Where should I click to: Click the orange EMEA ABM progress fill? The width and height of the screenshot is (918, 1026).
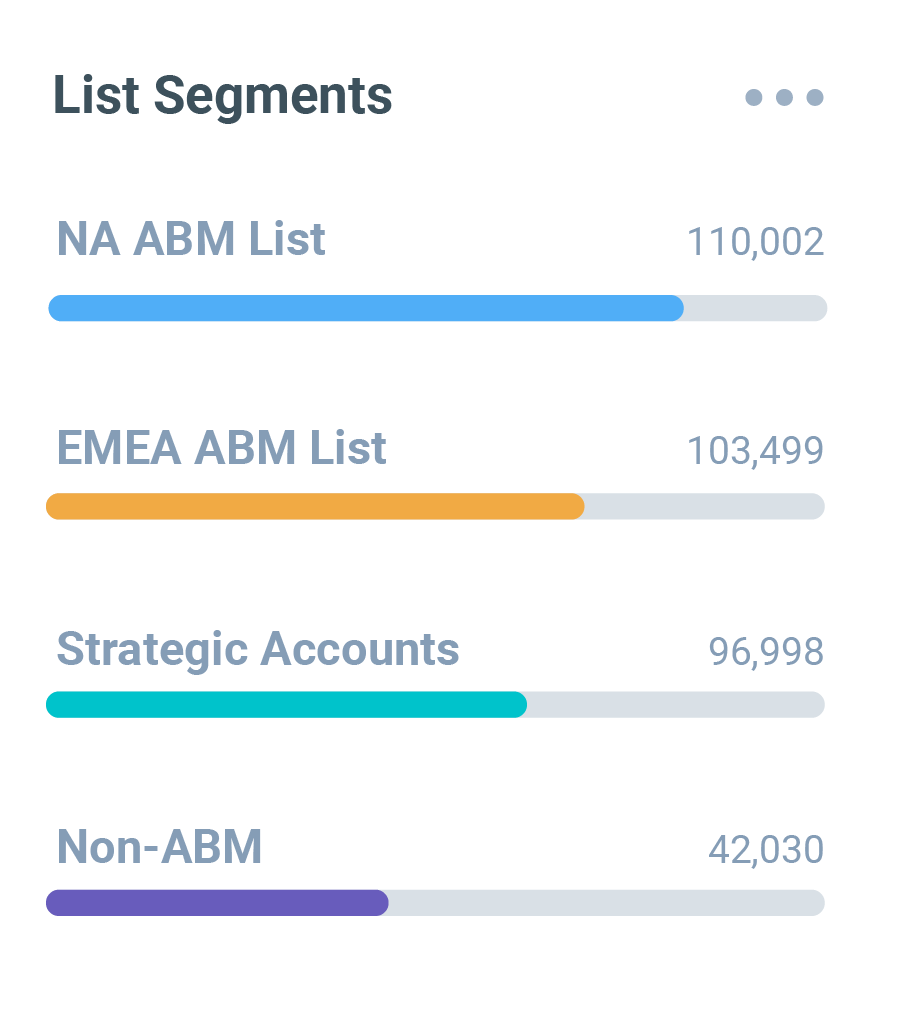[x=315, y=506]
